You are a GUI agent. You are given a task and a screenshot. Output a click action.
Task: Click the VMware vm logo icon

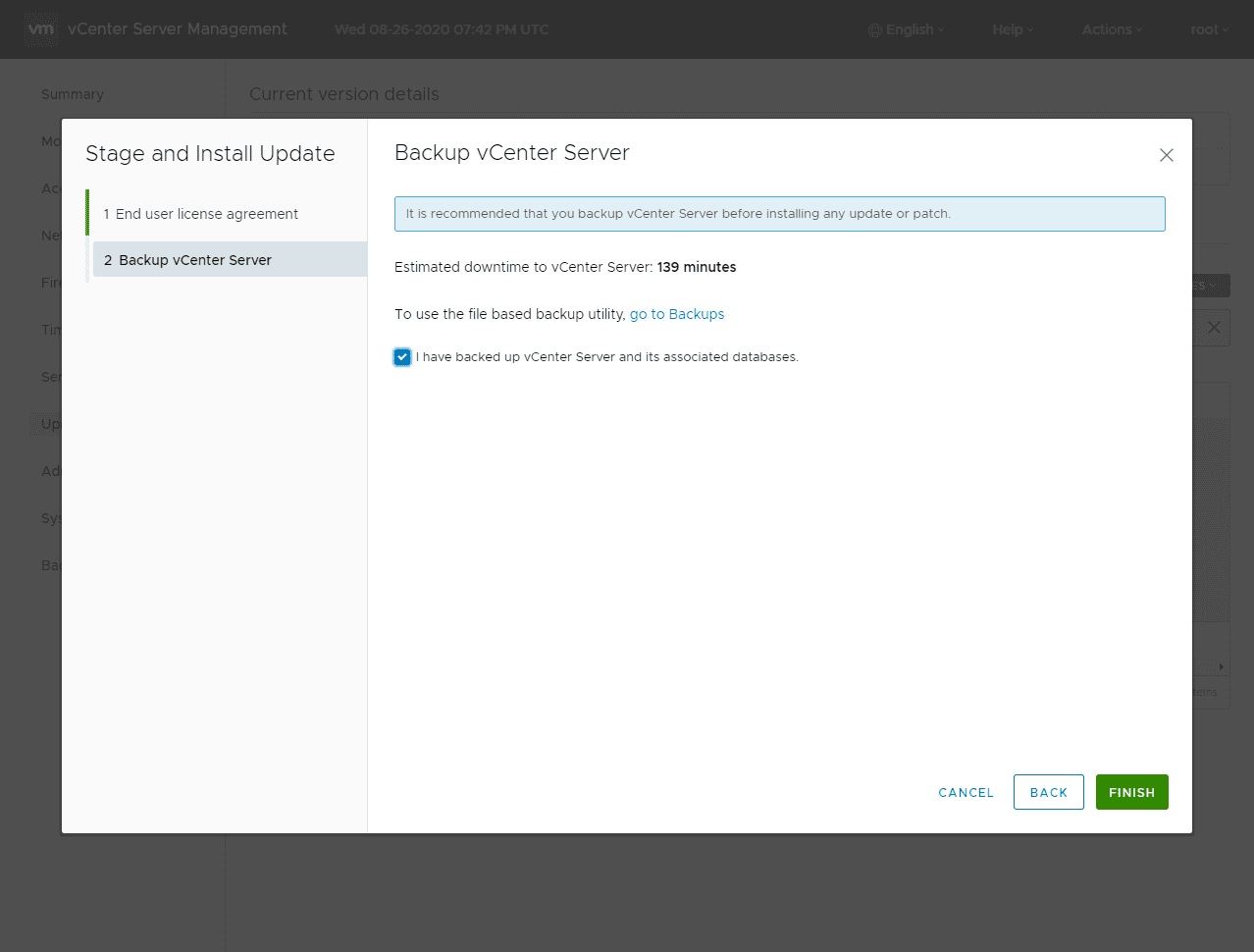coord(41,29)
